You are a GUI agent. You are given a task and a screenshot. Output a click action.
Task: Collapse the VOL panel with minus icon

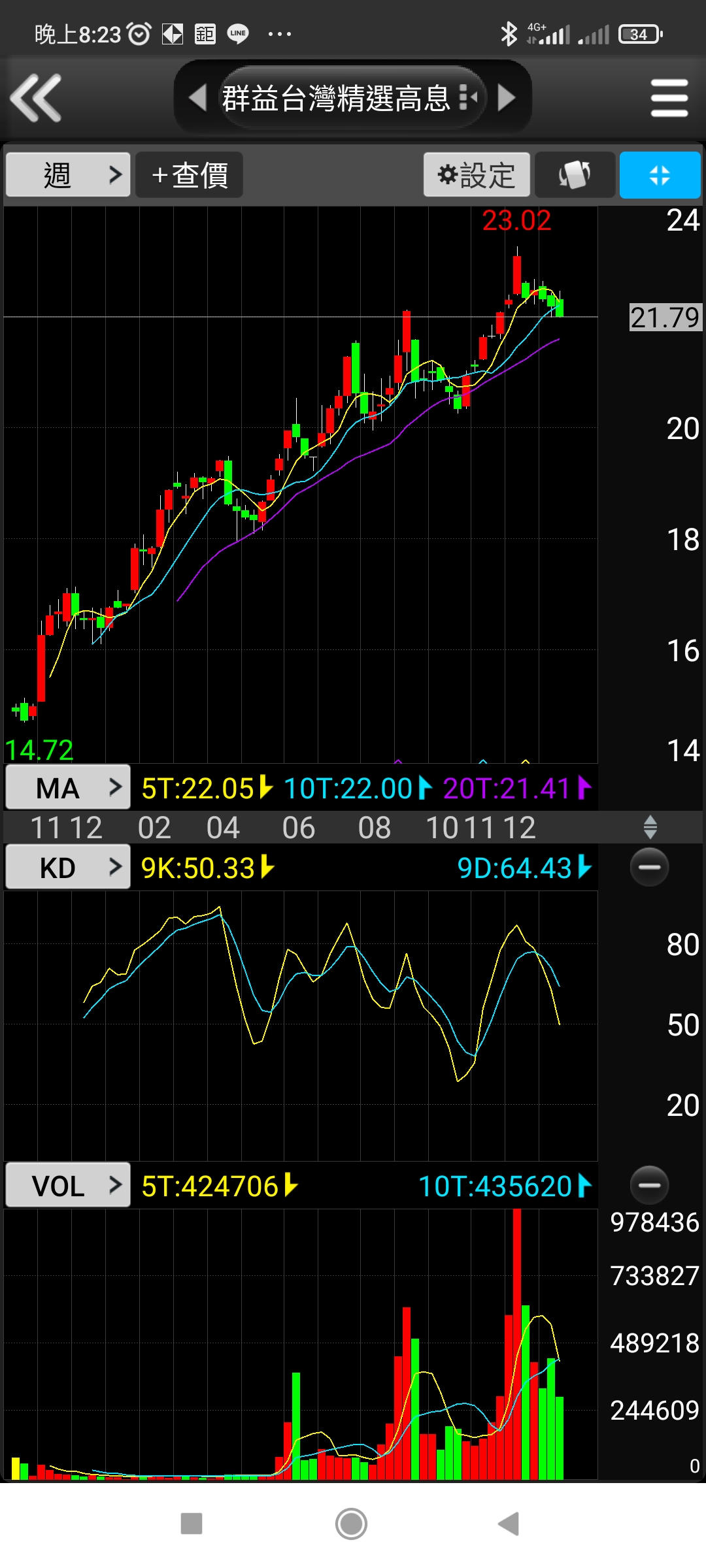649,1184
